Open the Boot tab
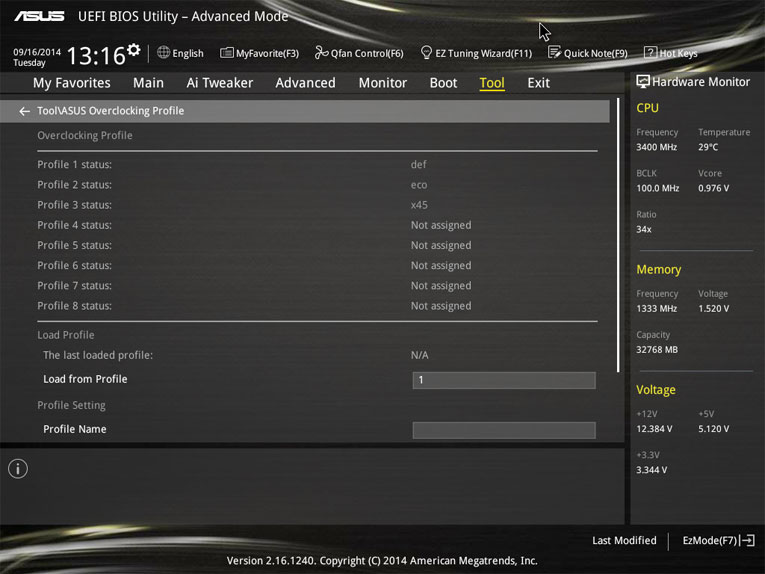This screenshot has height=574, width=765. [x=443, y=83]
